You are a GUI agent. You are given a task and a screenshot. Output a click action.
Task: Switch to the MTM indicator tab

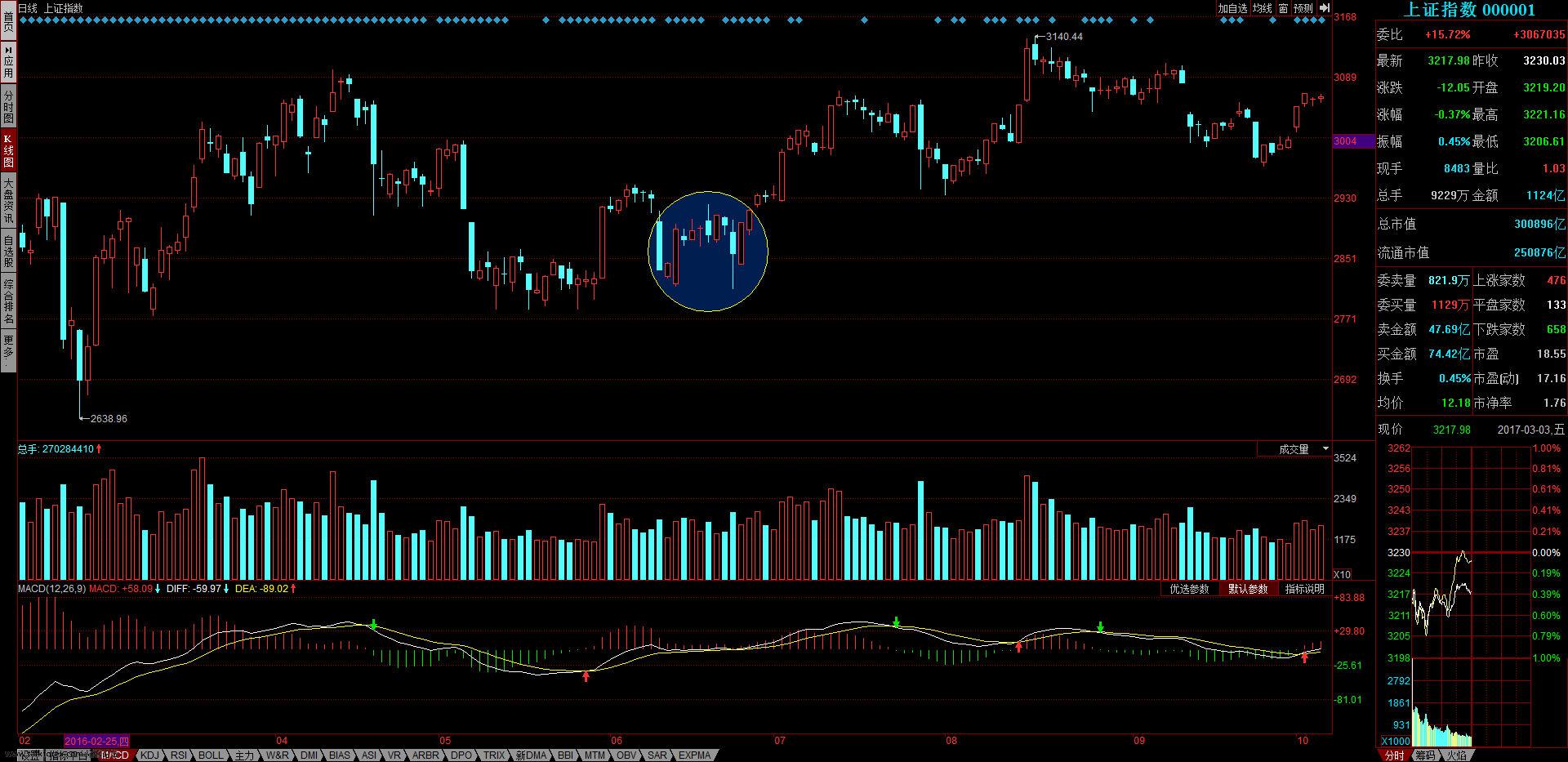595,755
